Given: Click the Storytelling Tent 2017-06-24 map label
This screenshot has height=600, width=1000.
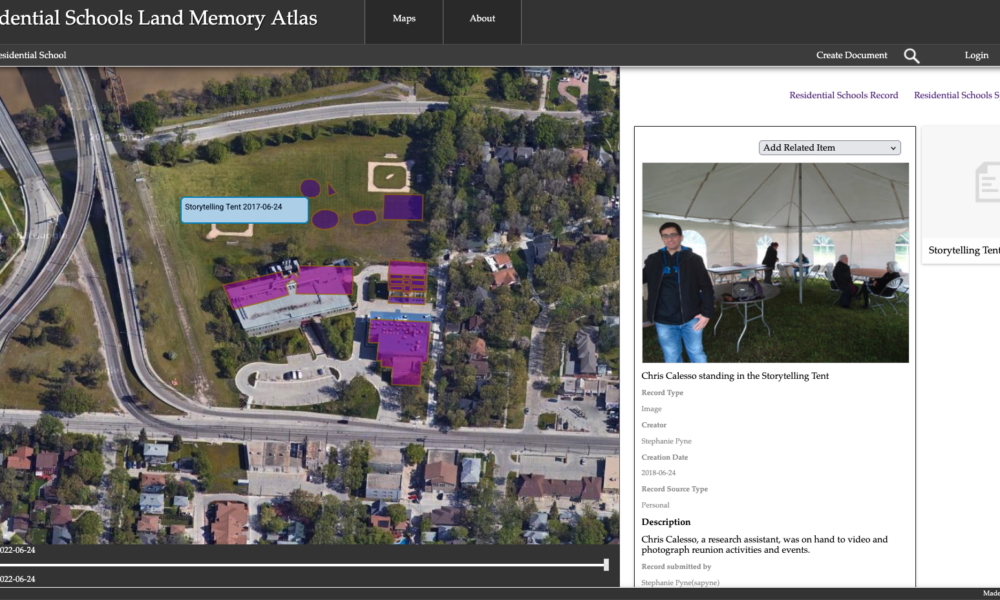Looking at the screenshot, I should (x=244, y=210).
